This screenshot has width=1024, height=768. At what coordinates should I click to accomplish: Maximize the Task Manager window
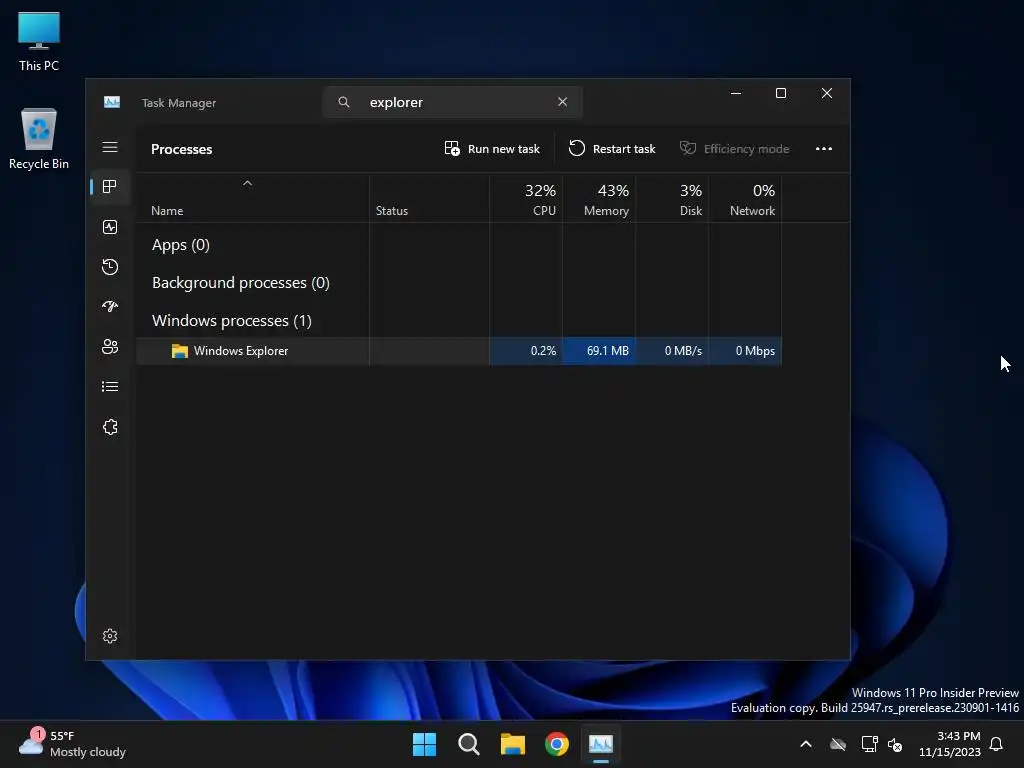(780, 93)
